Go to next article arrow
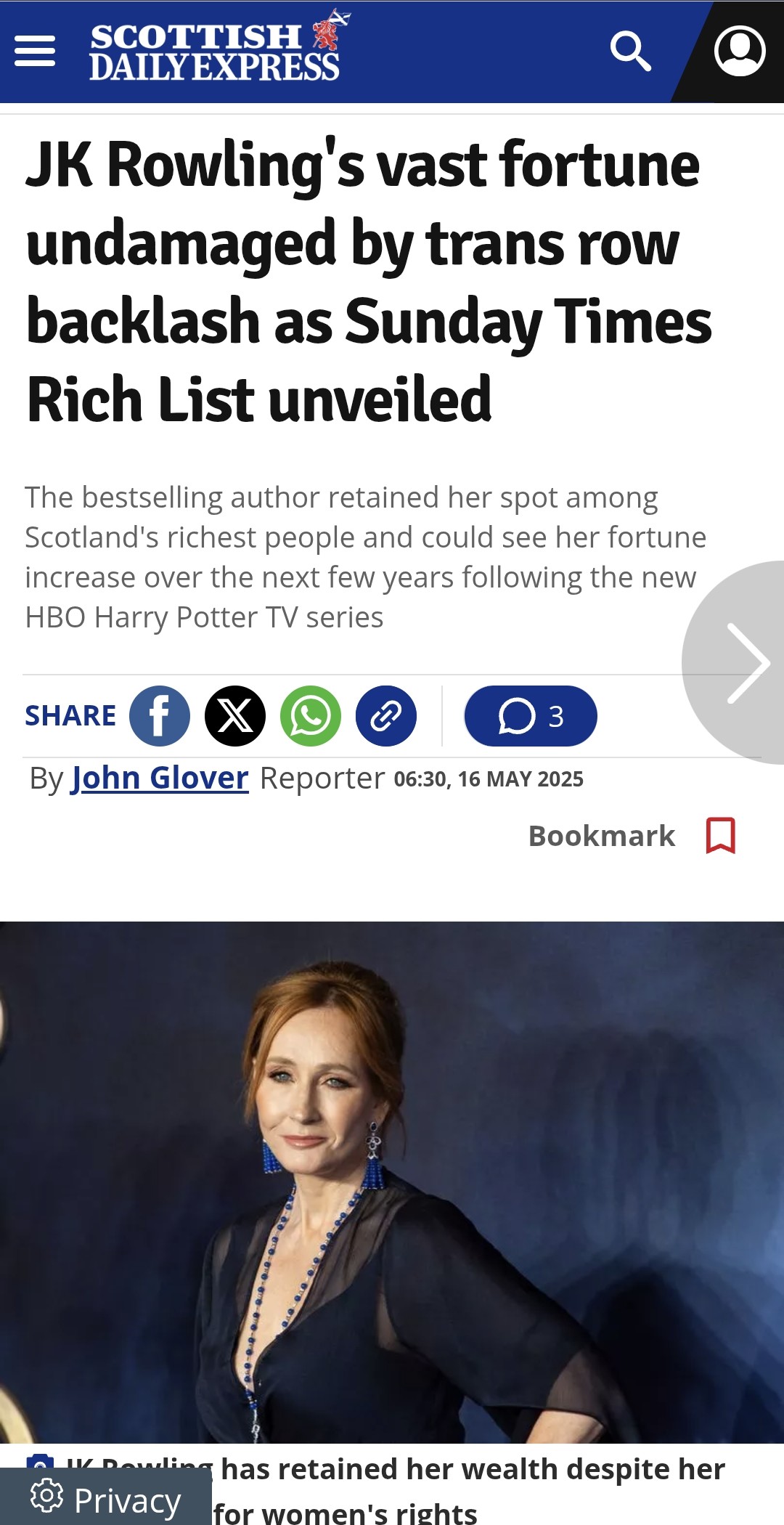The height and width of the screenshot is (1525, 784). [x=740, y=662]
